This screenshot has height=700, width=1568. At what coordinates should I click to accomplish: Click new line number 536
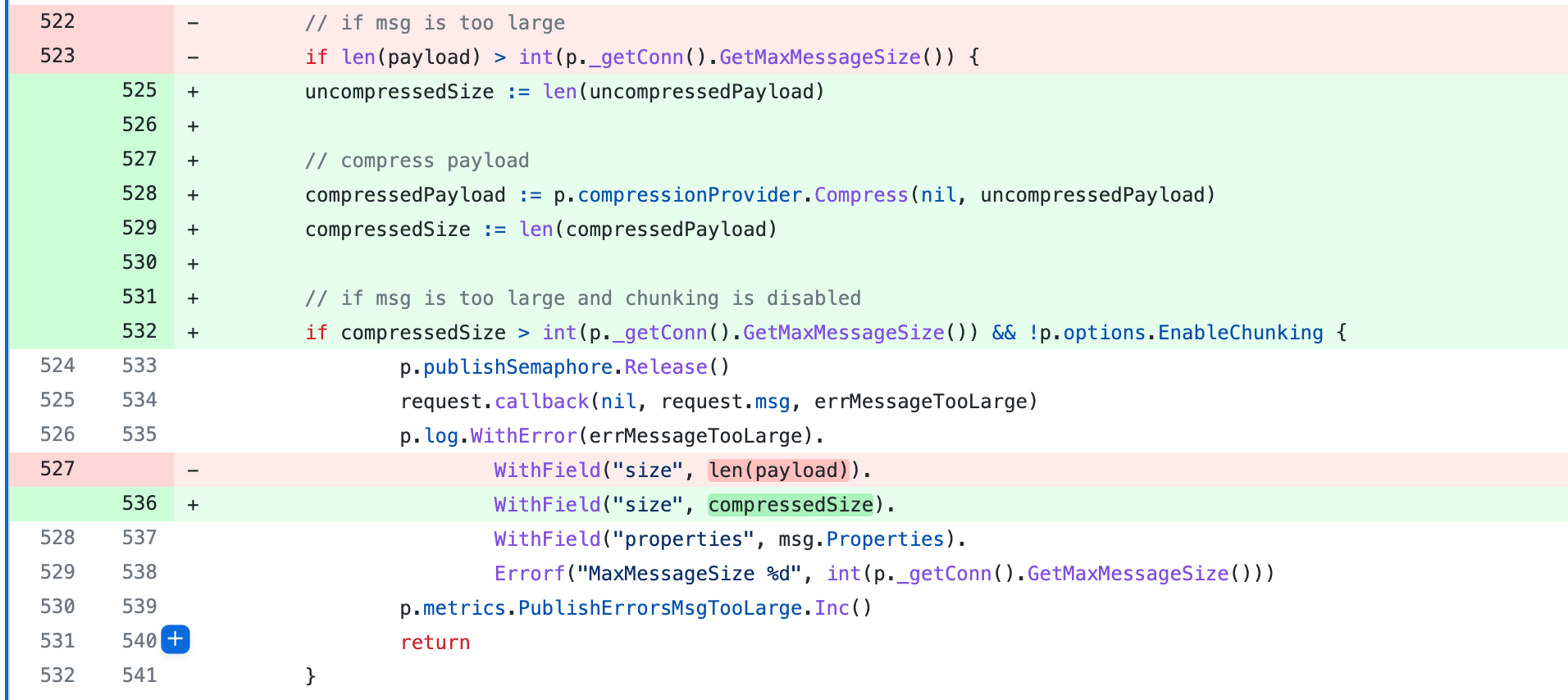click(x=139, y=503)
